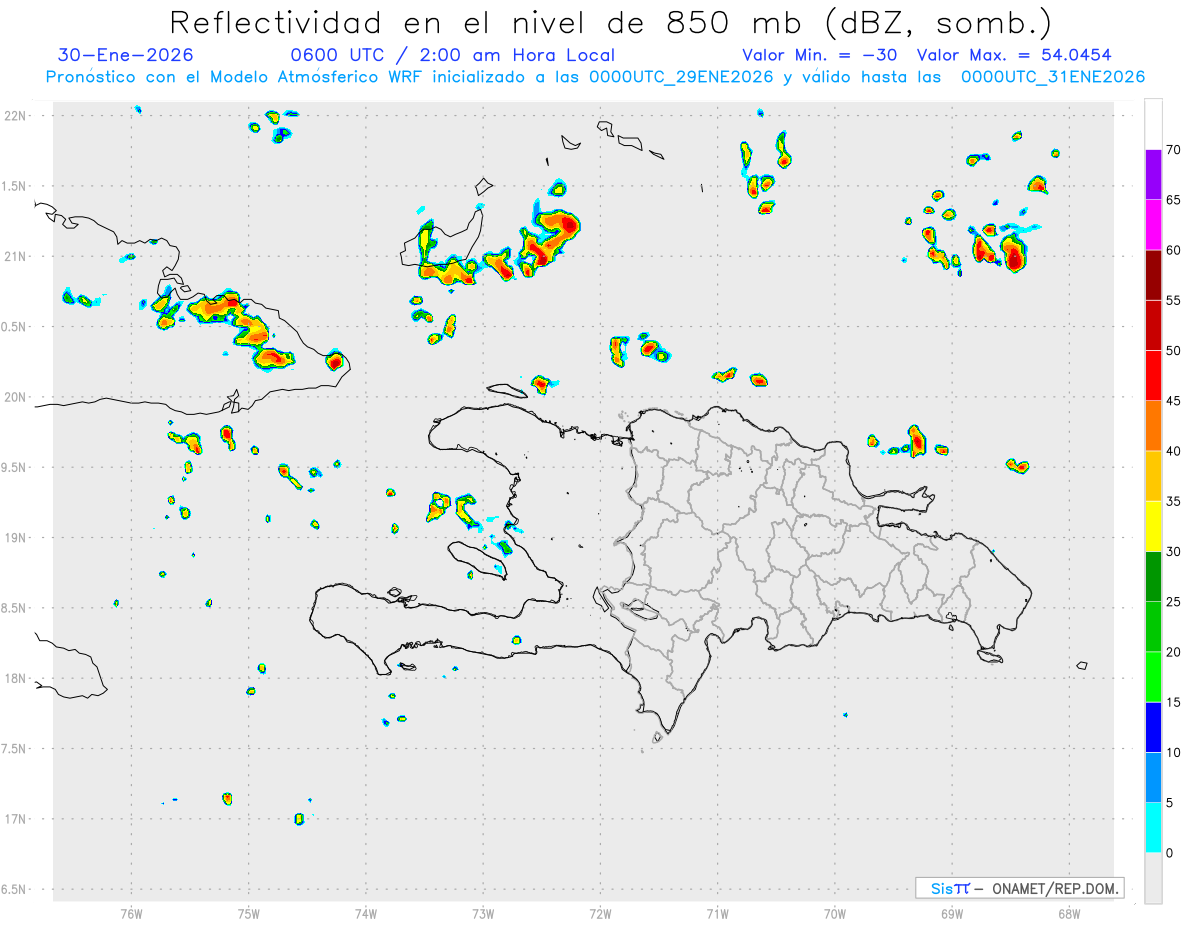Click the colorbar label '5'

pos(1170,803)
